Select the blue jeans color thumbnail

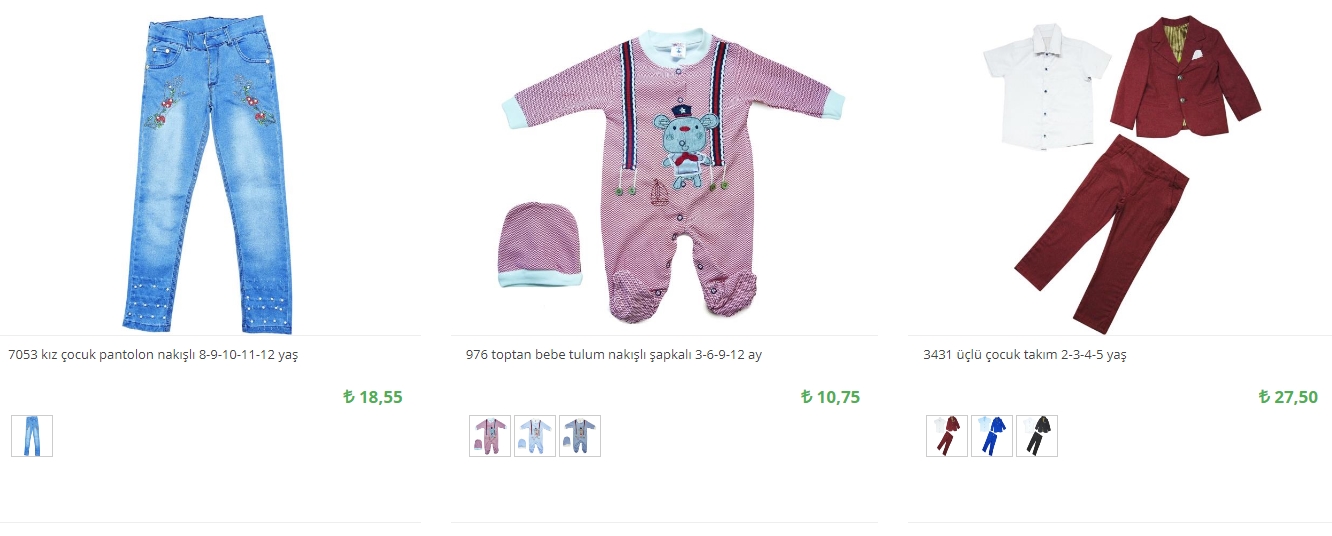tap(32, 436)
